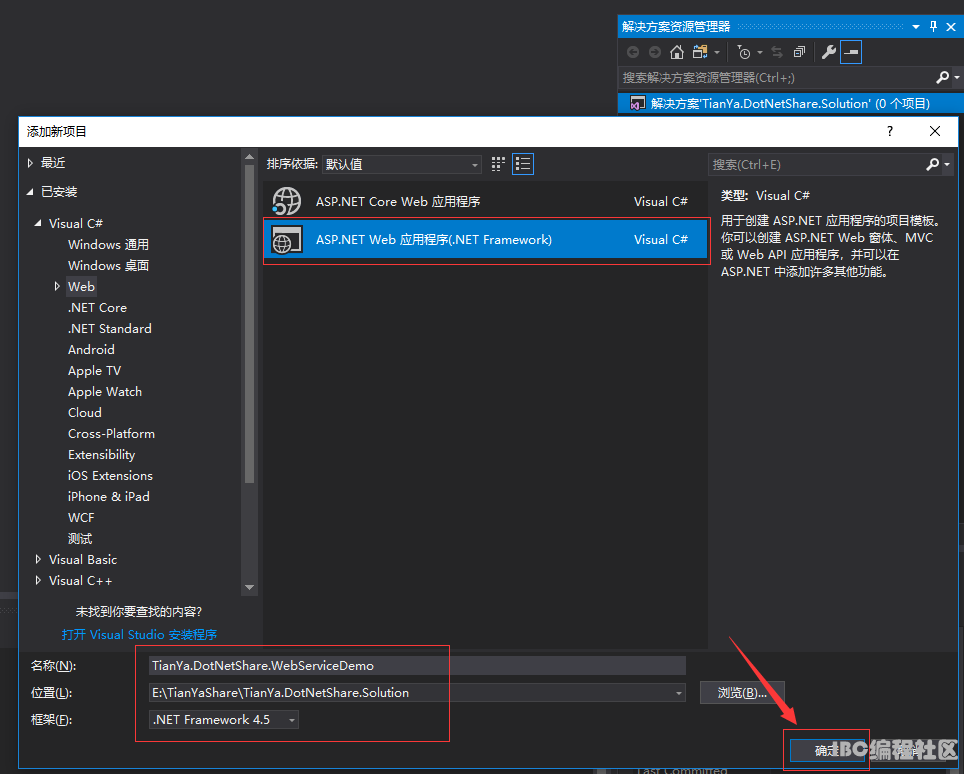Click the sync with active document icon
Image resolution: width=964 pixels, height=774 pixels.
[777, 52]
